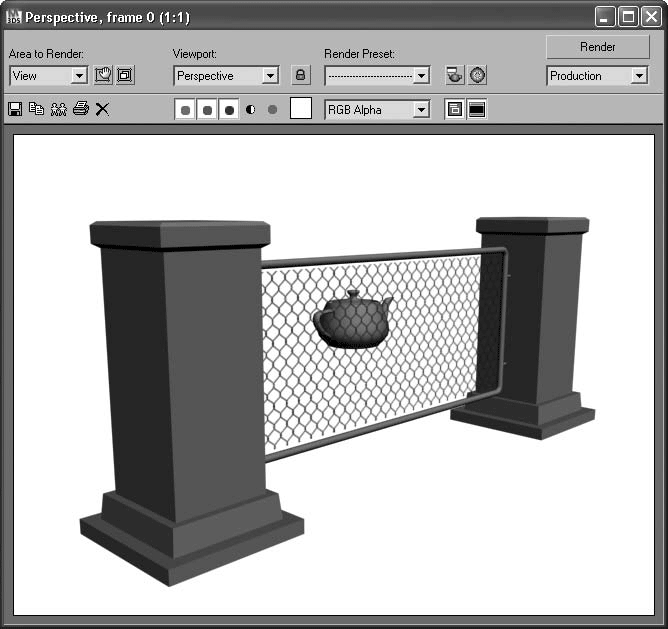Expand the RGB Alpha channel dropdown
The image size is (668, 629).
pos(421,110)
